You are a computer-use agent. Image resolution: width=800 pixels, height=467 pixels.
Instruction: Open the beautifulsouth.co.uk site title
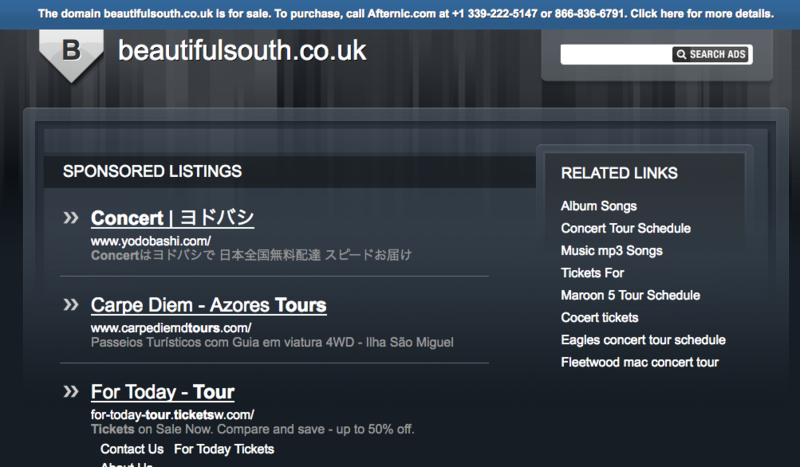(x=242, y=51)
